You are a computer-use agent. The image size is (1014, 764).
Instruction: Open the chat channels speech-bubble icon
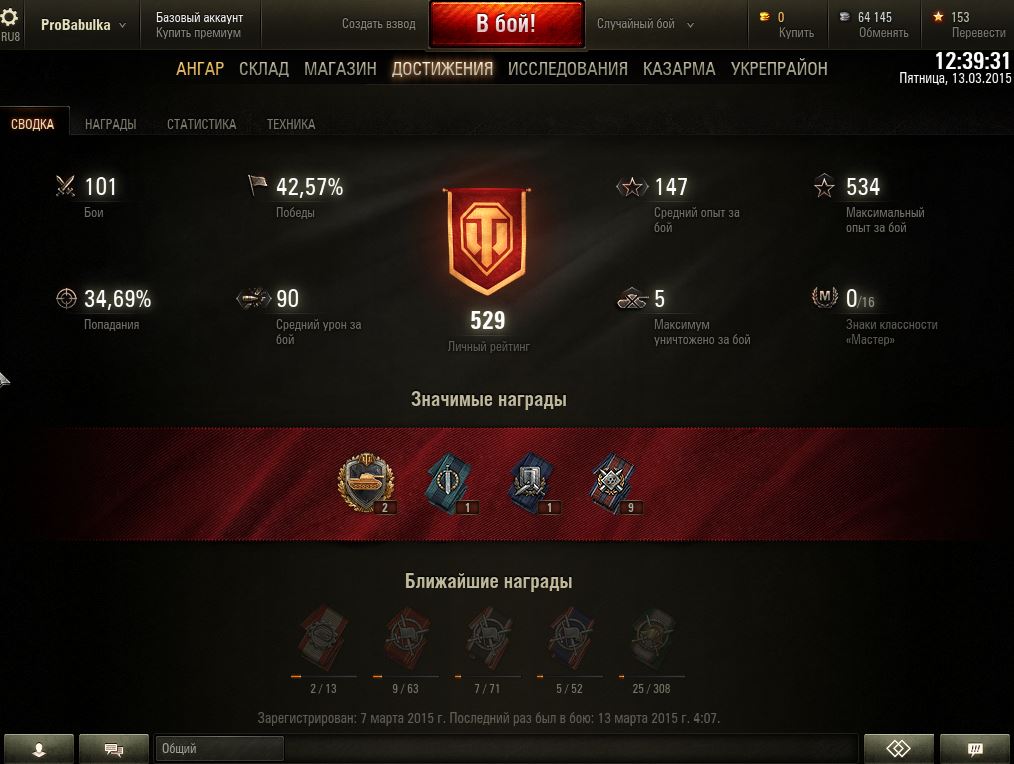coord(114,749)
